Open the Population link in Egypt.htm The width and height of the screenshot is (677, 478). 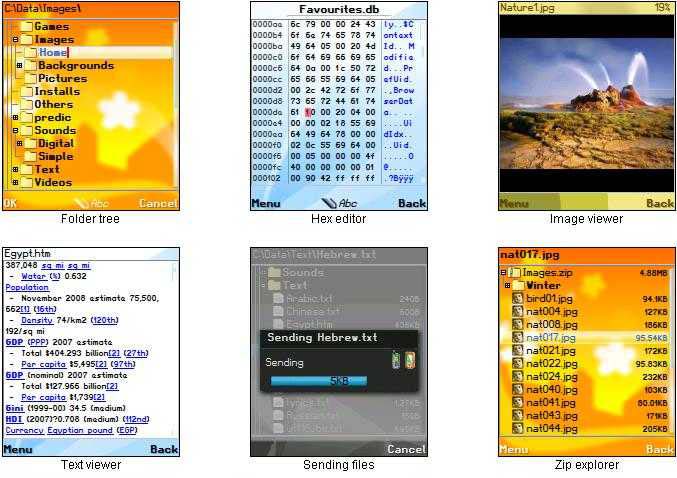(x=27, y=287)
